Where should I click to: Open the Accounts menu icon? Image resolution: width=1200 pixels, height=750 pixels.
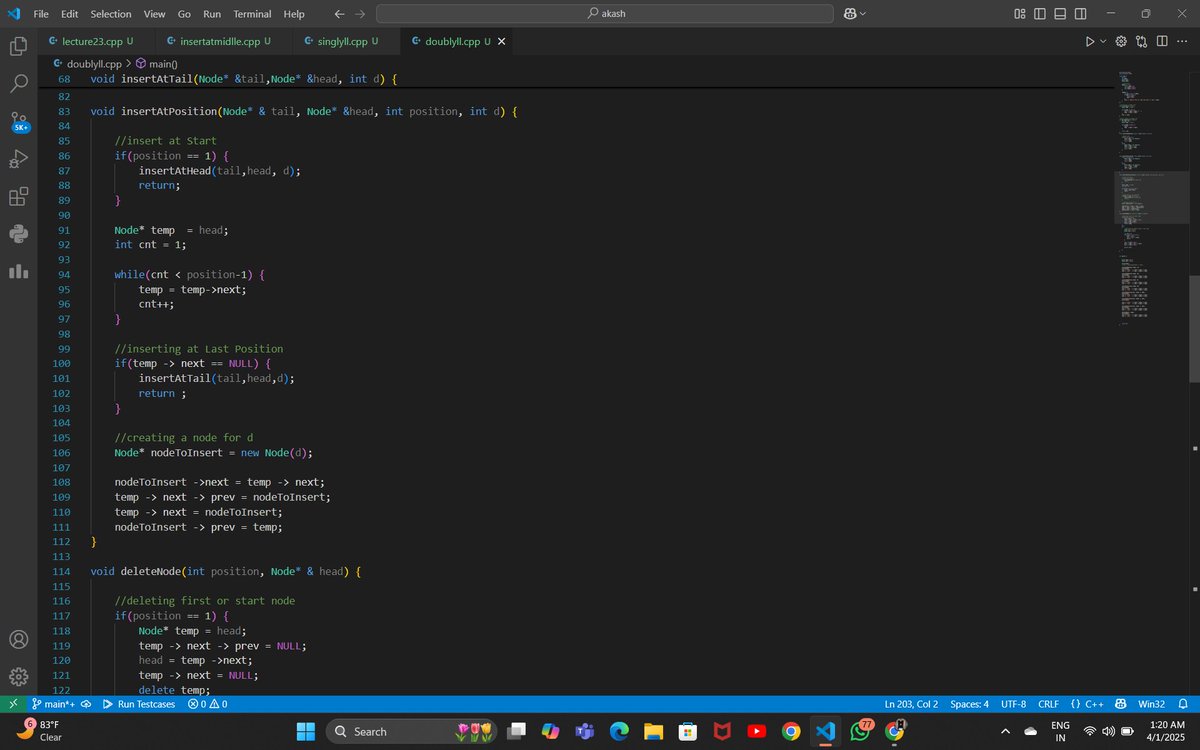coord(18,639)
